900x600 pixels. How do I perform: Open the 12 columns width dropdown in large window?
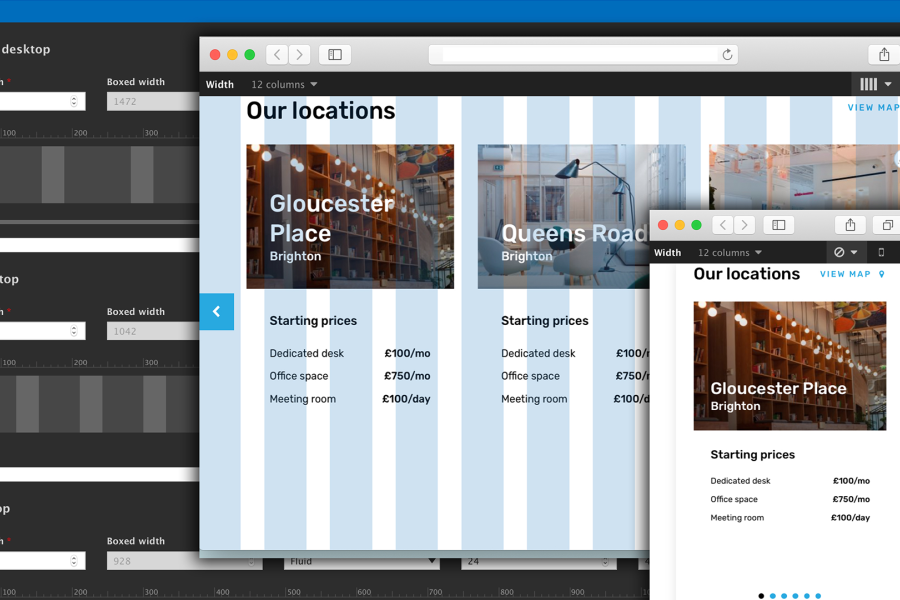284,85
